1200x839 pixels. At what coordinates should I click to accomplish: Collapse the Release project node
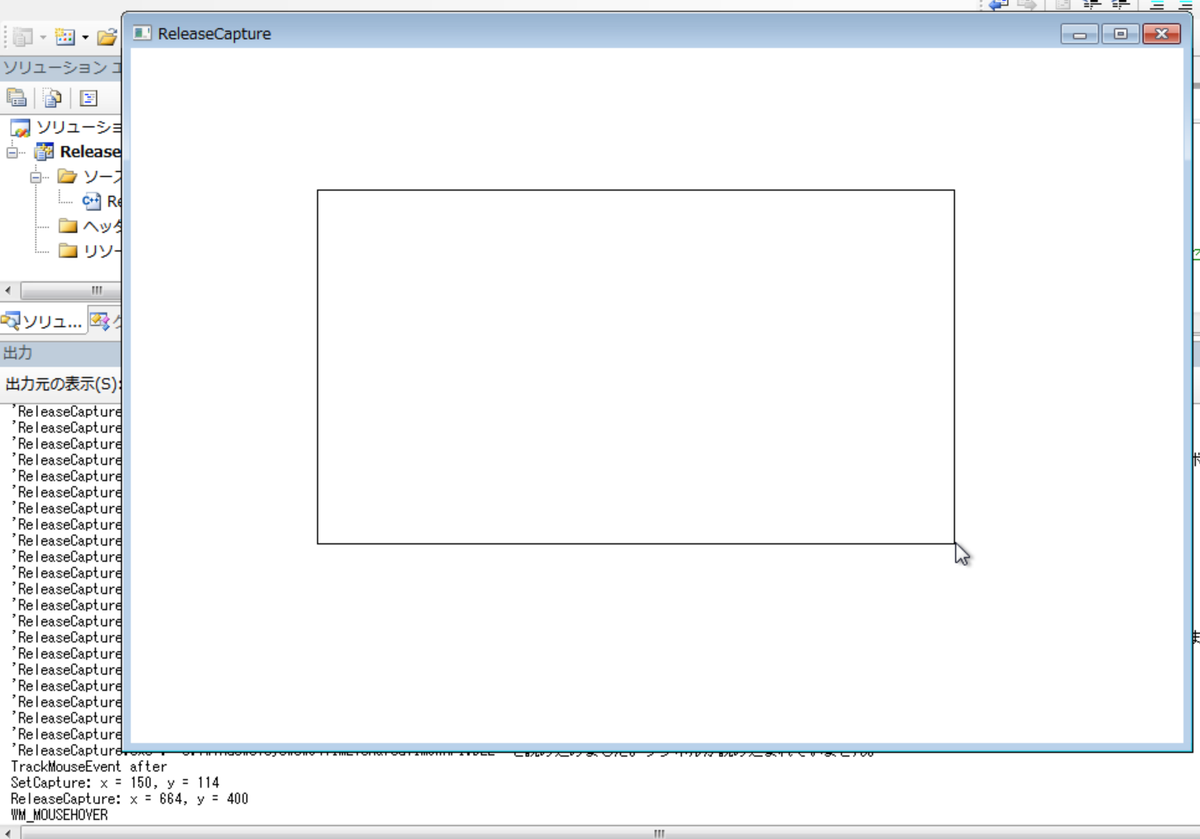click(11, 152)
